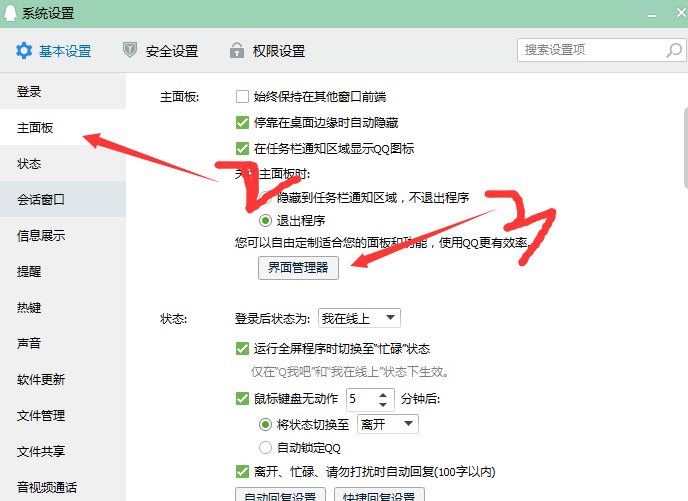688x501 pixels.
Task: Minimize the 系统设置 window
Action: pos(652,14)
